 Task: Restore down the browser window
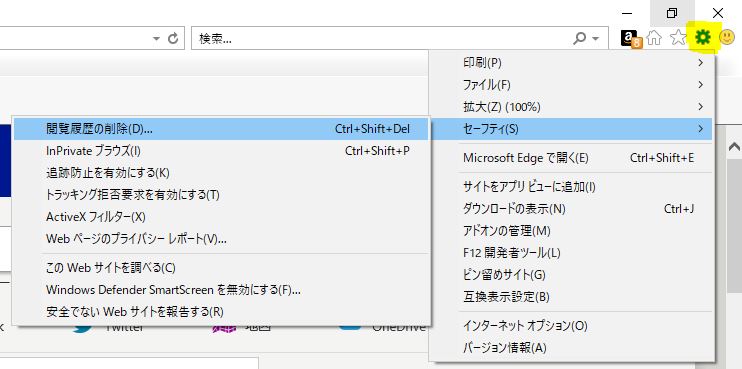point(672,13)
